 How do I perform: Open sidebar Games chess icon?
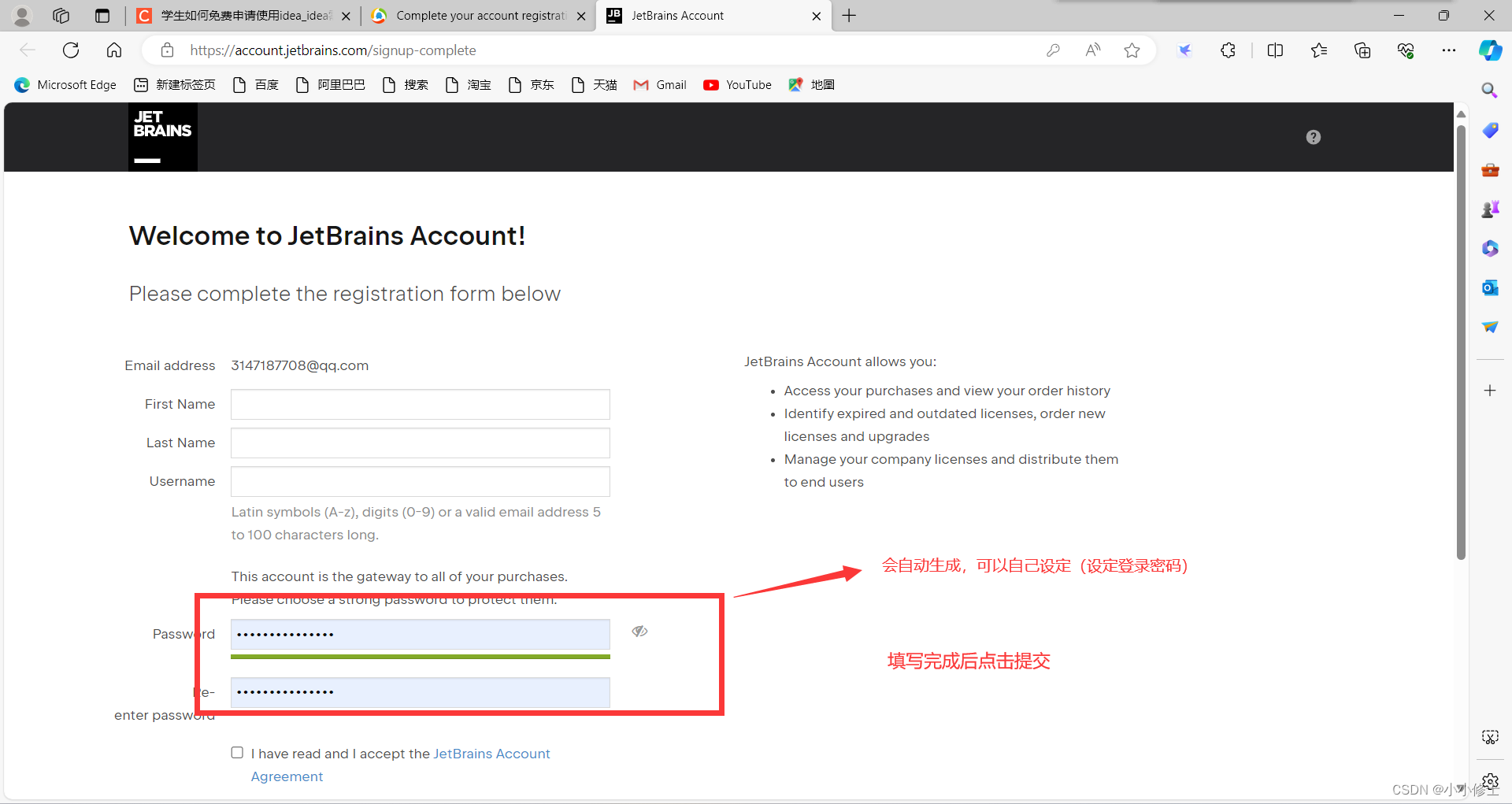click(1490, 209)
